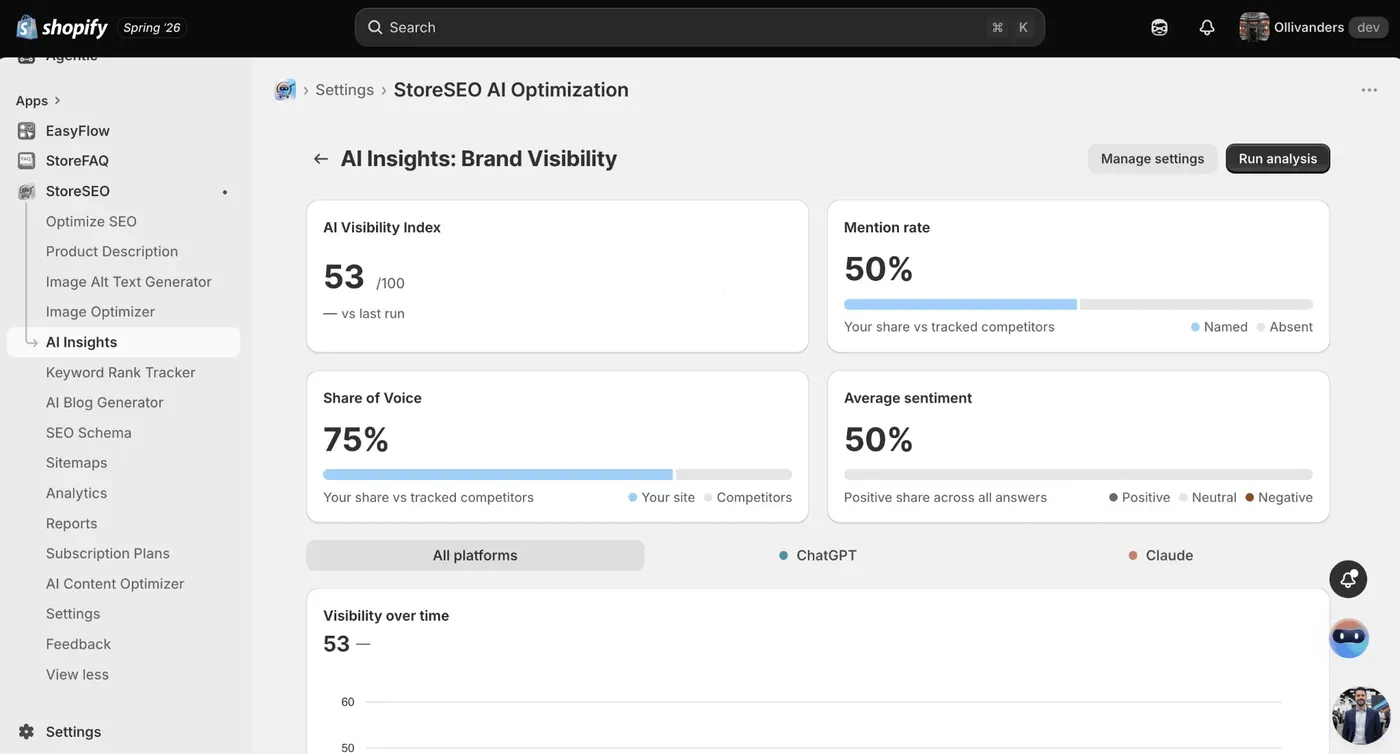Click the StoreSEO app icon in sidebar

coord(27,191)
